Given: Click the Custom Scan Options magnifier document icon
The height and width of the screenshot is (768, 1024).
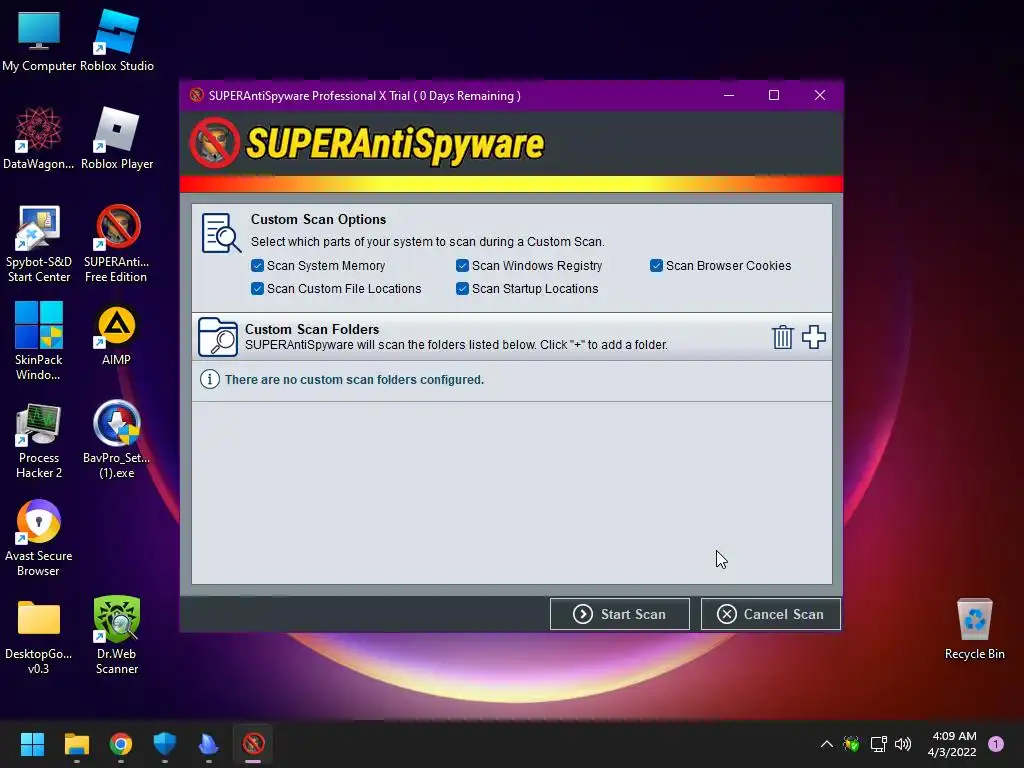Looking at the screenshot, I should [x=221, y=232].
